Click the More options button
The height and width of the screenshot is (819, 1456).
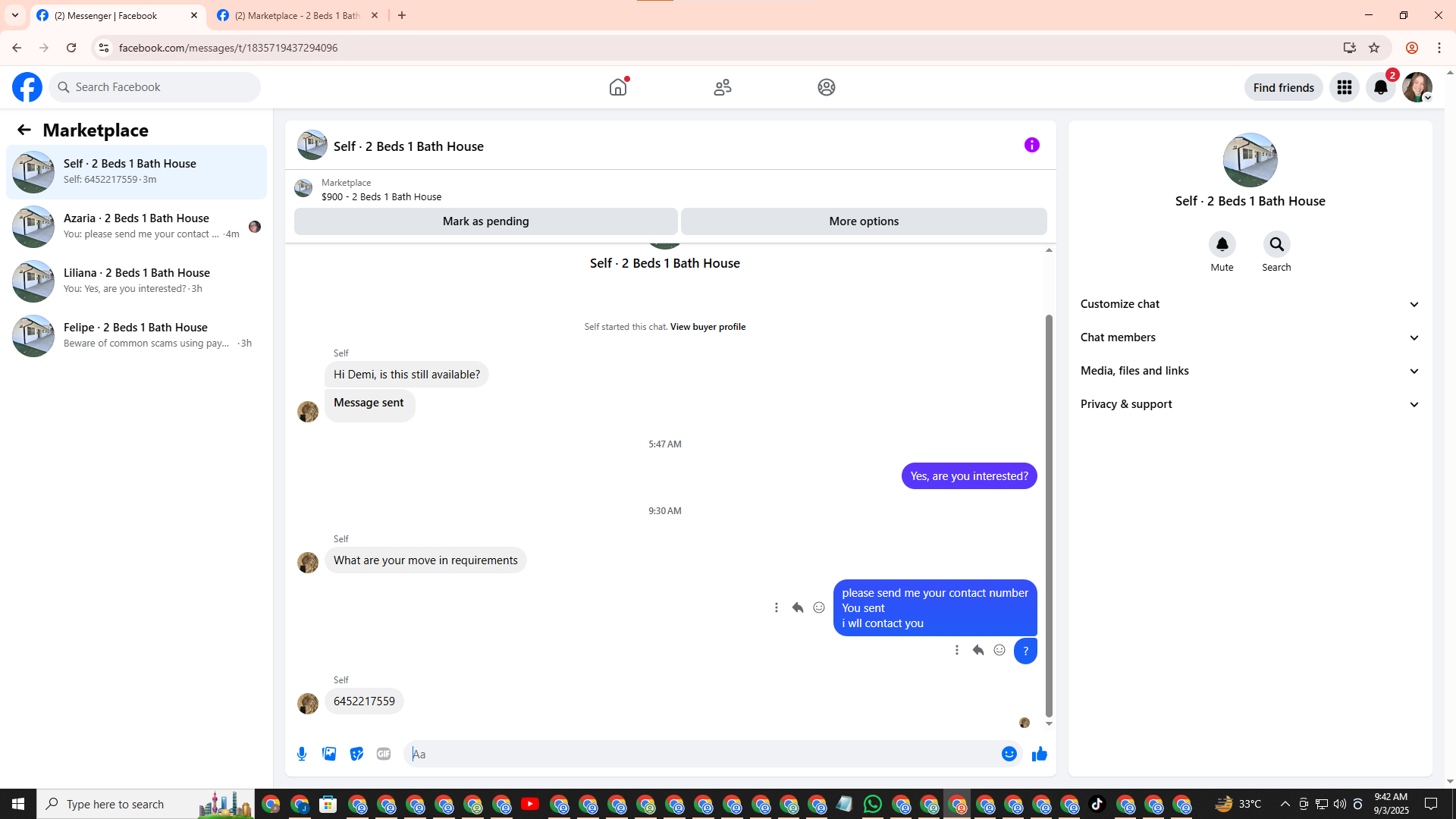point(864,221)
